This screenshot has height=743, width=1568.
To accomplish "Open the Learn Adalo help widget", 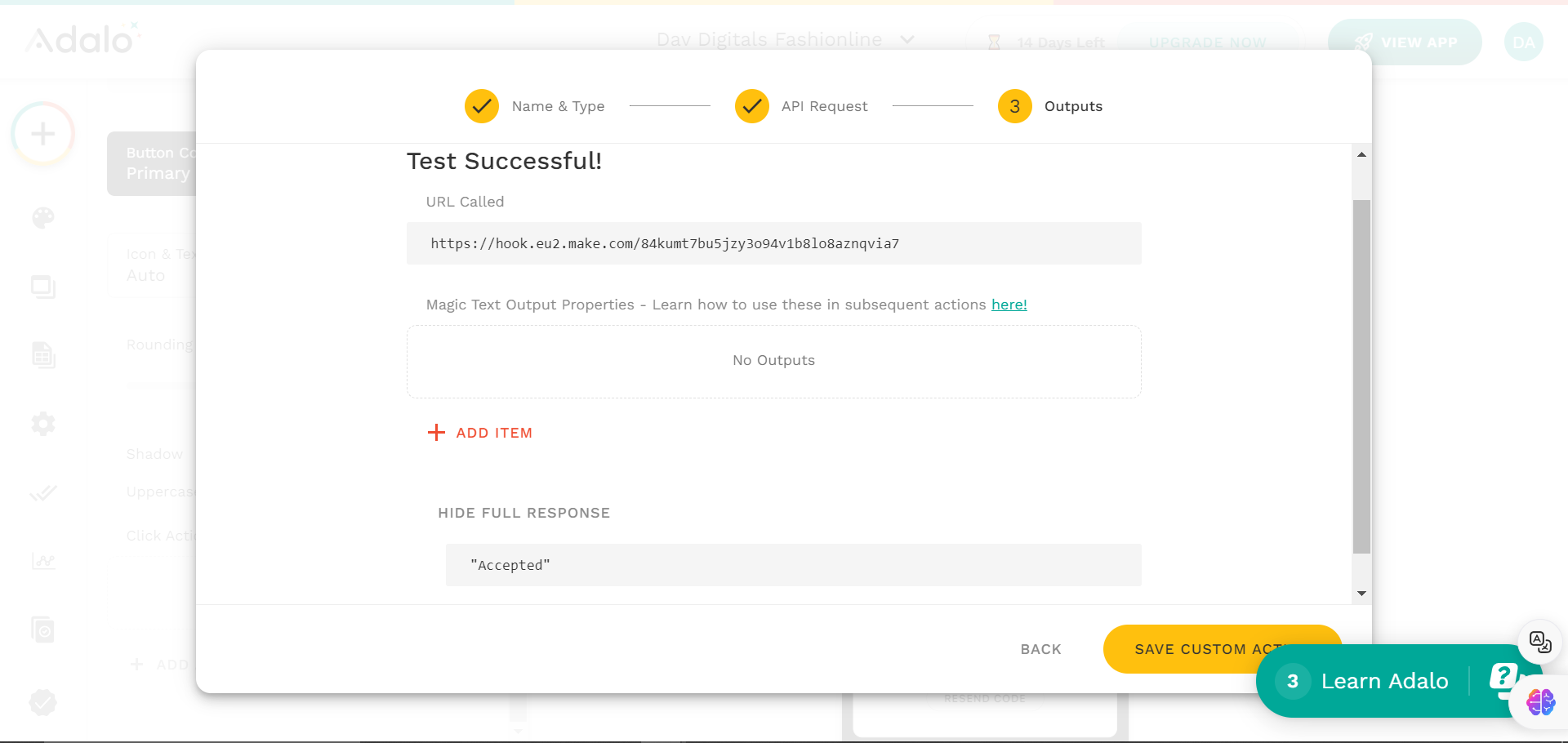I will pos(1384,681).
